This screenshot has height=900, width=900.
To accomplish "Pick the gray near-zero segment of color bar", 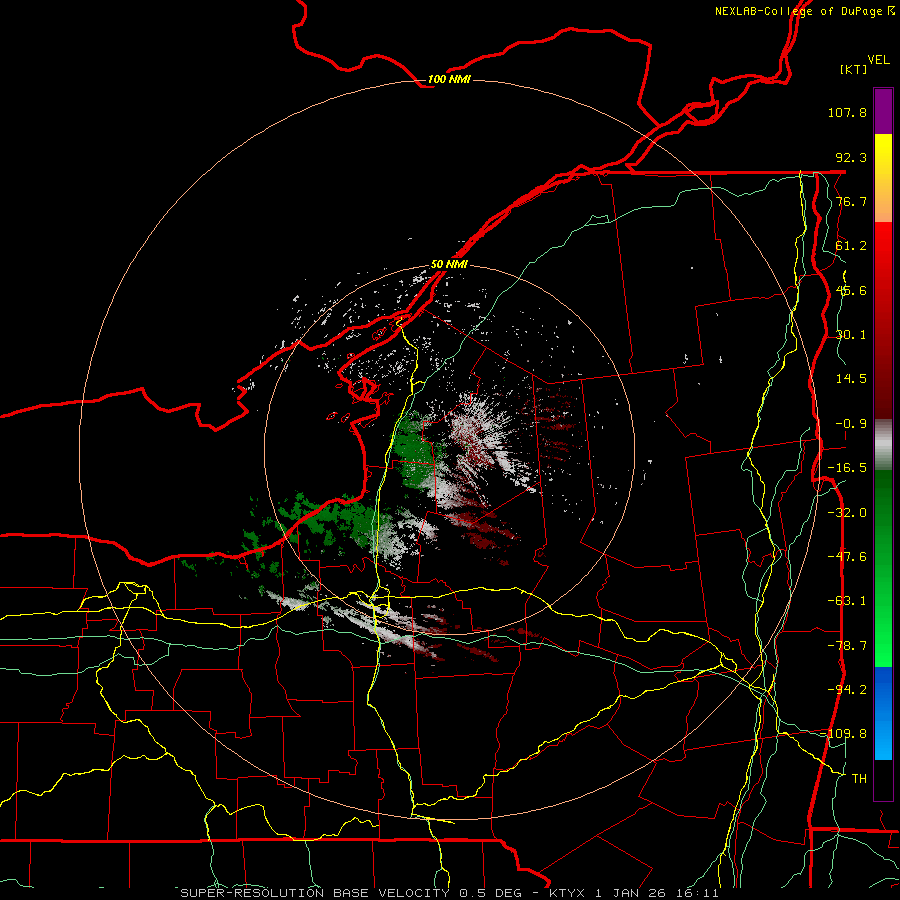I will click(x=883, y=445).
